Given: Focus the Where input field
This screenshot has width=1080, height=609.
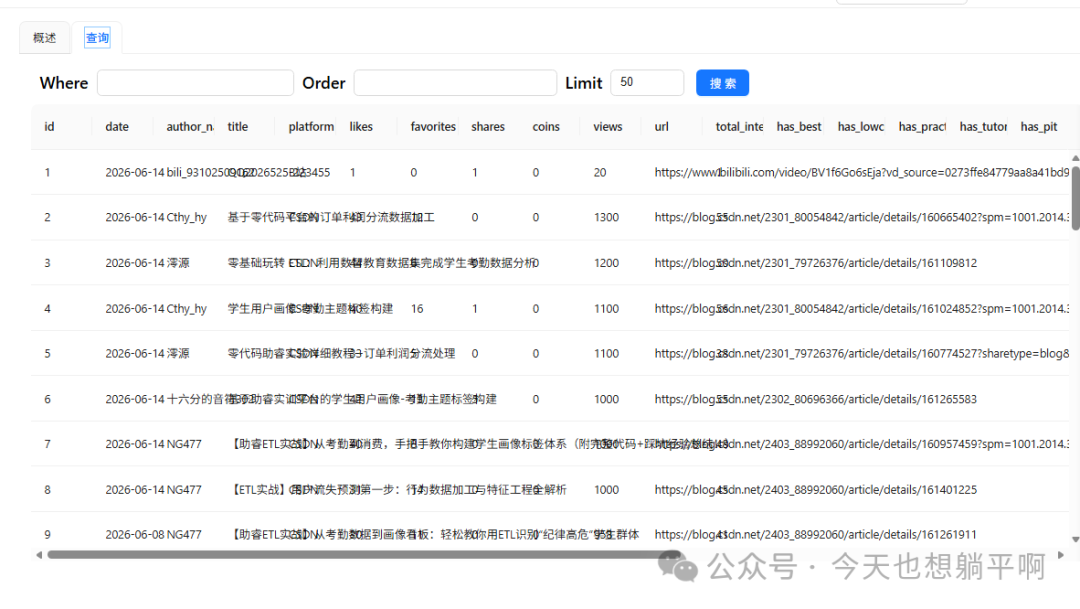Looking at the screenshot, I should [x=196, y=83].
